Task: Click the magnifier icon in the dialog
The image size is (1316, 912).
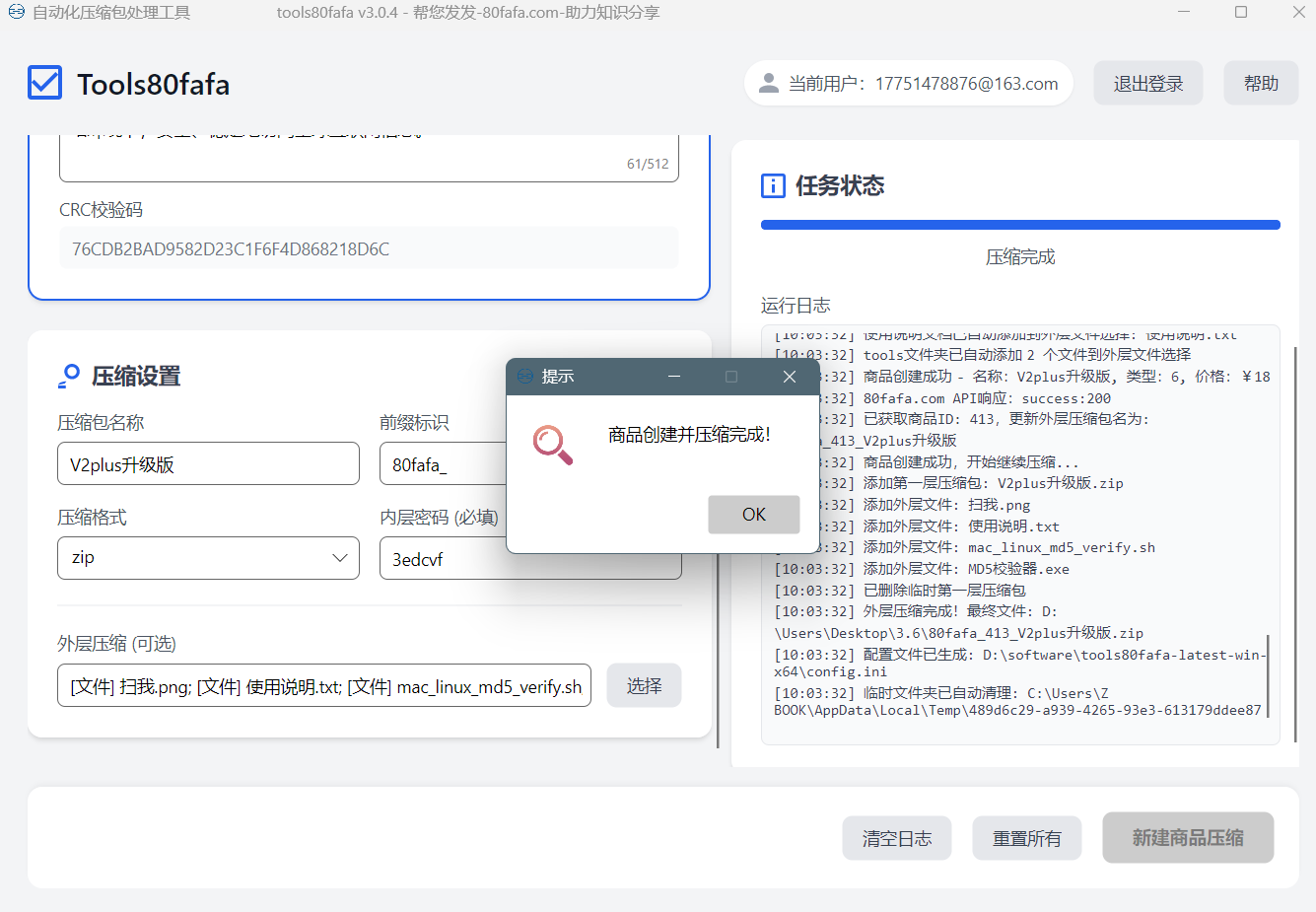Action: click(x=552, y=445)
